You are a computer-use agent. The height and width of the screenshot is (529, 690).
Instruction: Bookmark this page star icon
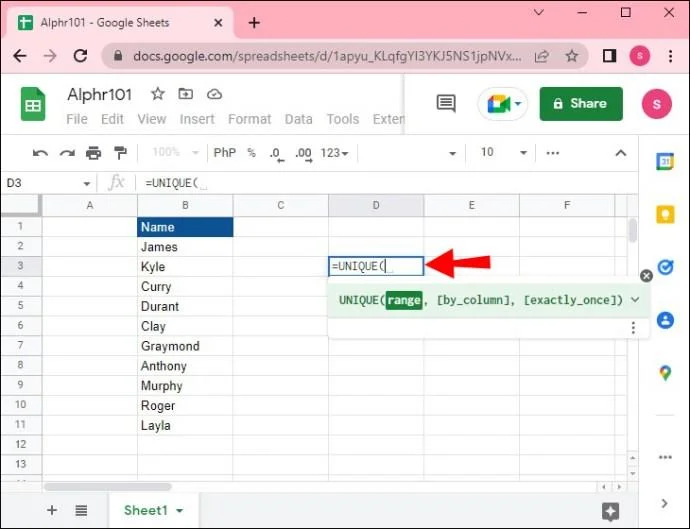[x=572, y=56]
